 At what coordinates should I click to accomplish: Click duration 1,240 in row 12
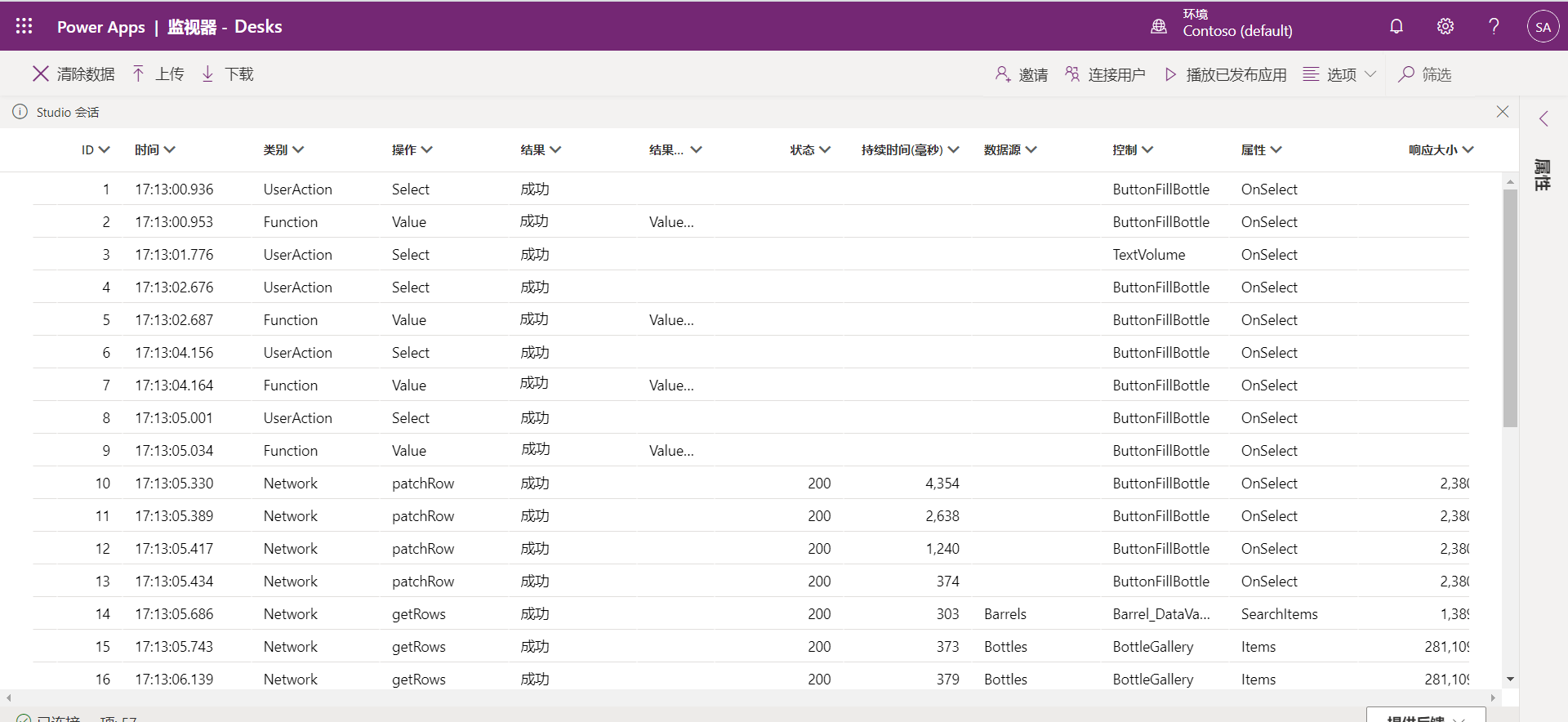[x=942, y=549]
